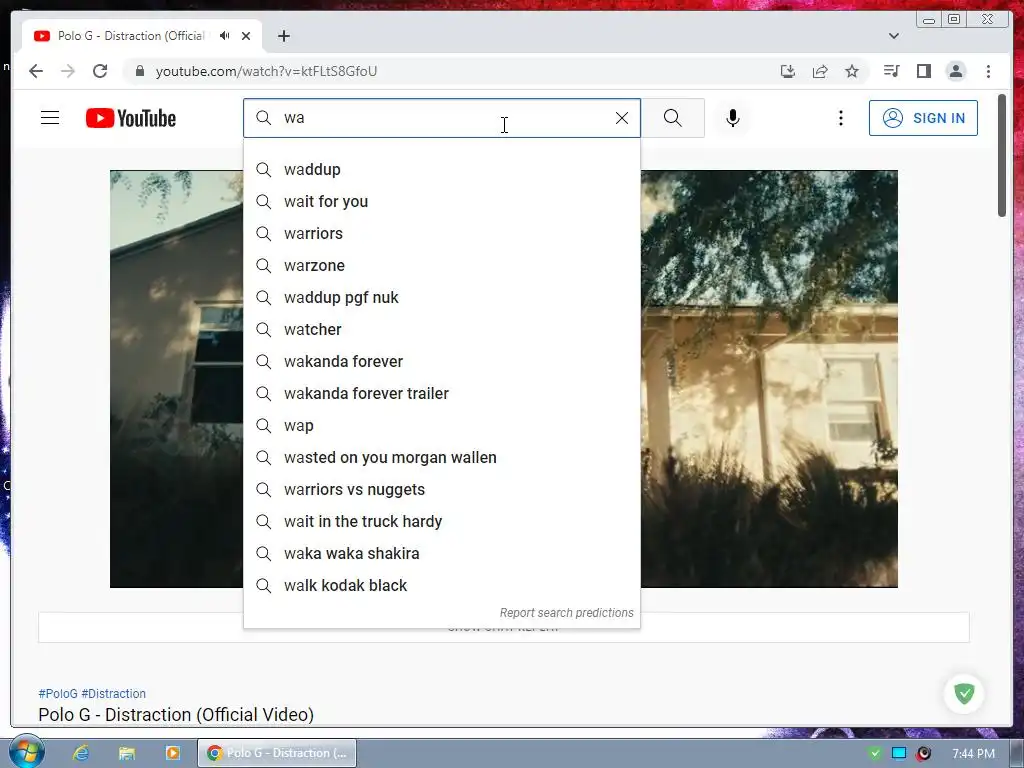Pick "wait in the truck hardy" suggestion
Viewport: 1024px width, 768px height.
441,522
